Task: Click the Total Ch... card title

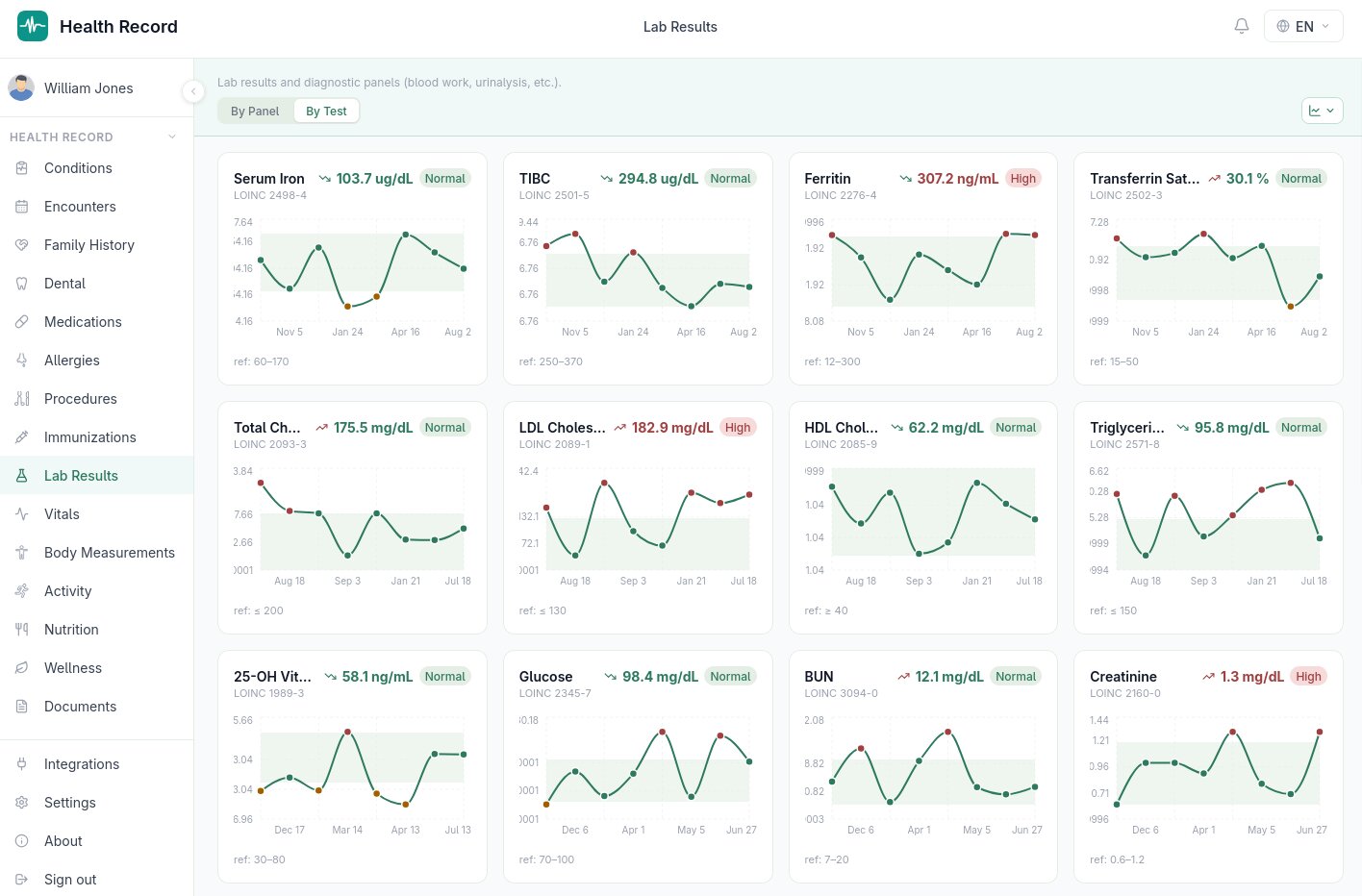Action: coord(267,428)
